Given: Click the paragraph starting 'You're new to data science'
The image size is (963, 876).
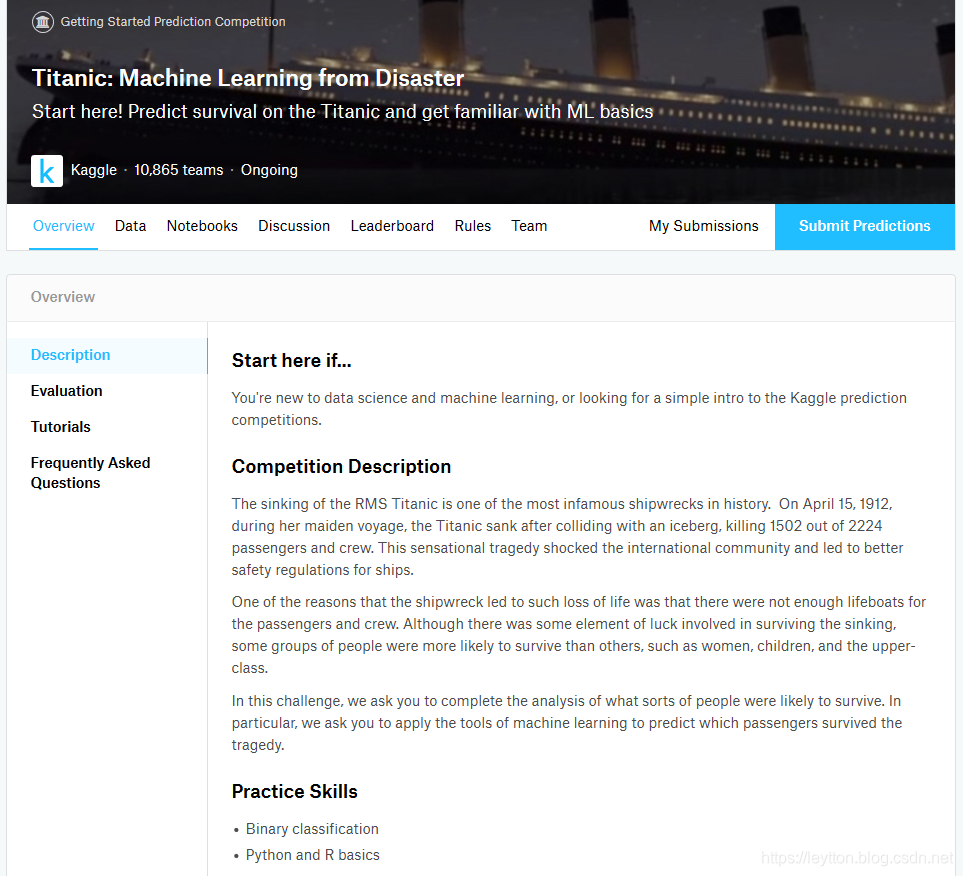Looking at the screenshot, I should coord(569,409).
